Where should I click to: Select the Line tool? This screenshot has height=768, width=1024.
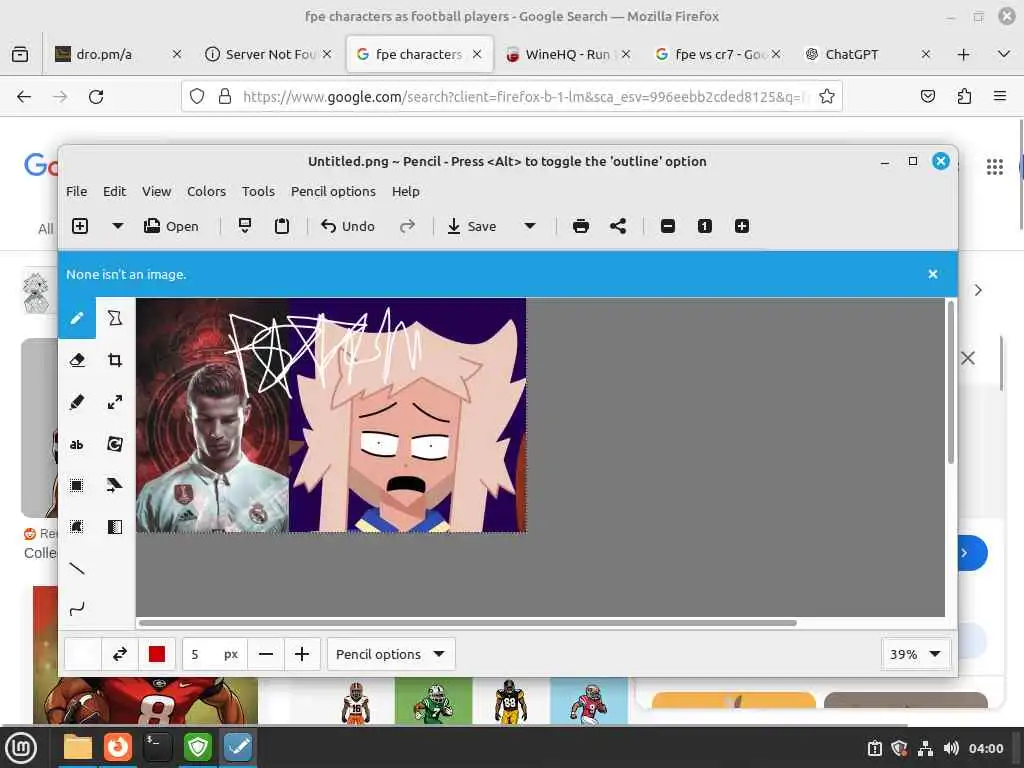76,568
